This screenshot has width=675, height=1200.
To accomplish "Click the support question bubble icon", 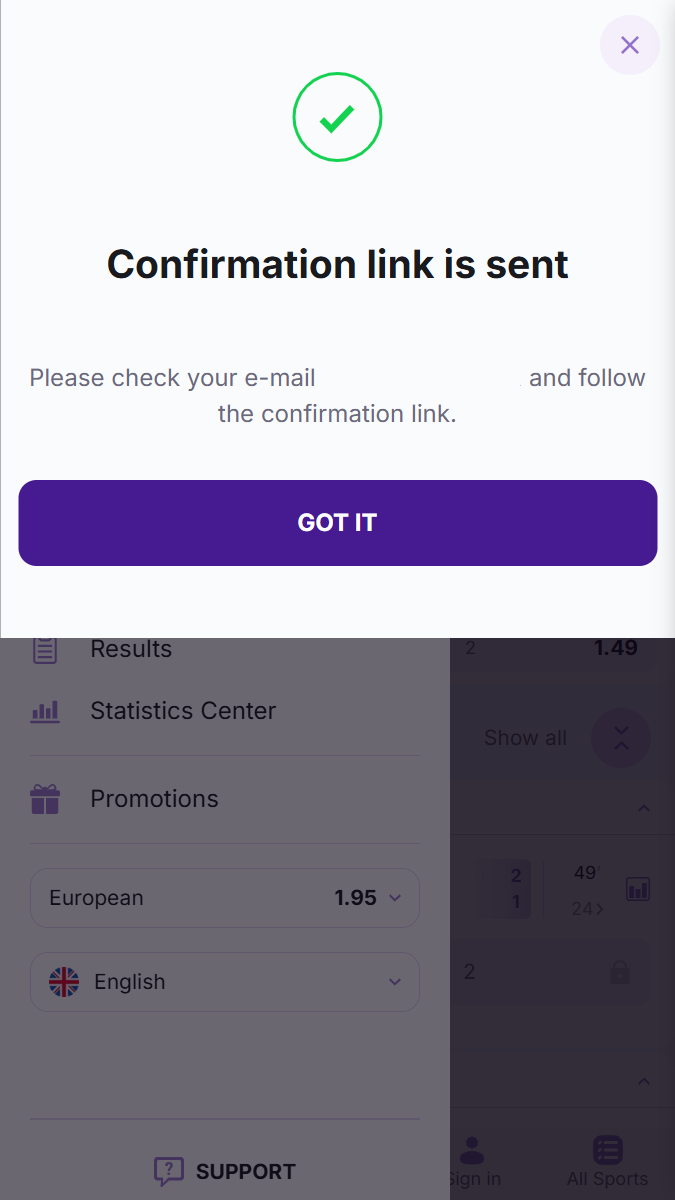I will [168, 1171].
